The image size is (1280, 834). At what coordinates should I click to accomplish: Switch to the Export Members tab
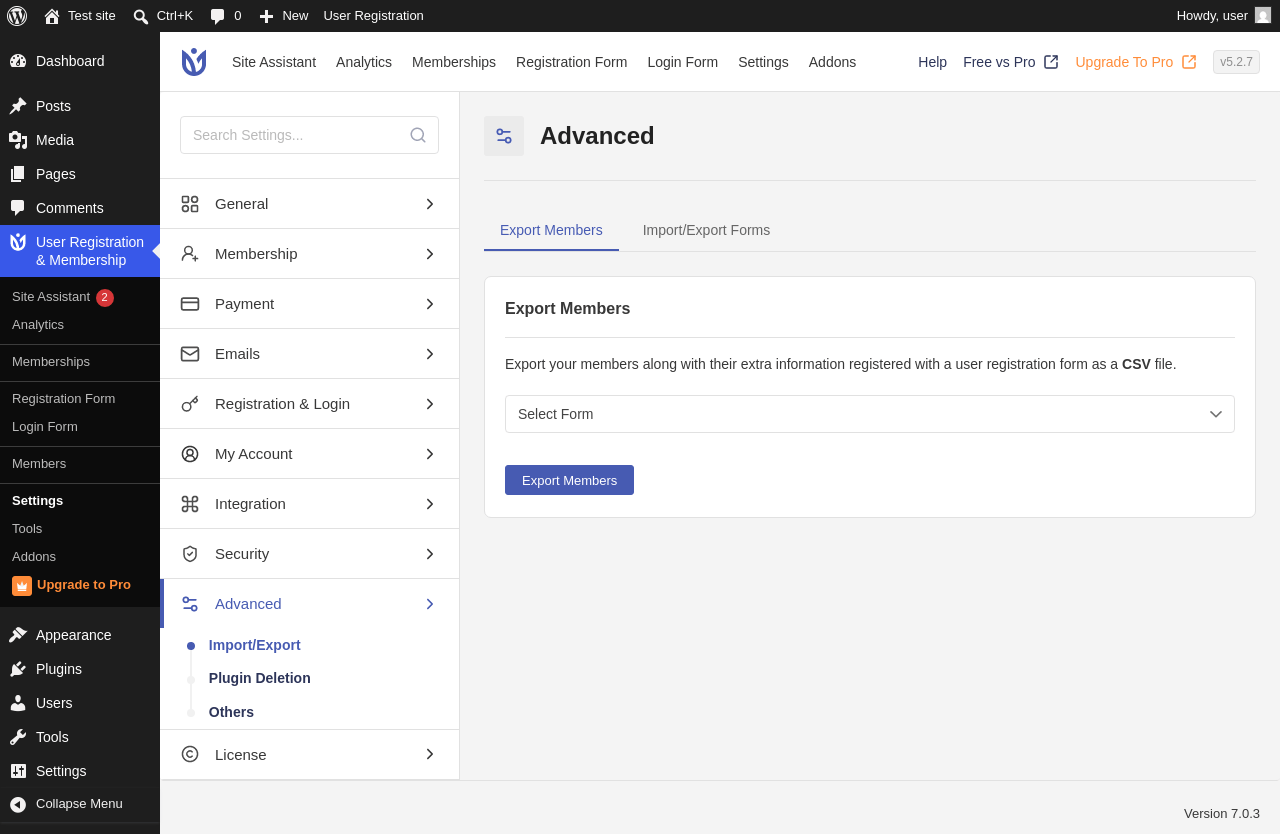(x=551, y=230)
